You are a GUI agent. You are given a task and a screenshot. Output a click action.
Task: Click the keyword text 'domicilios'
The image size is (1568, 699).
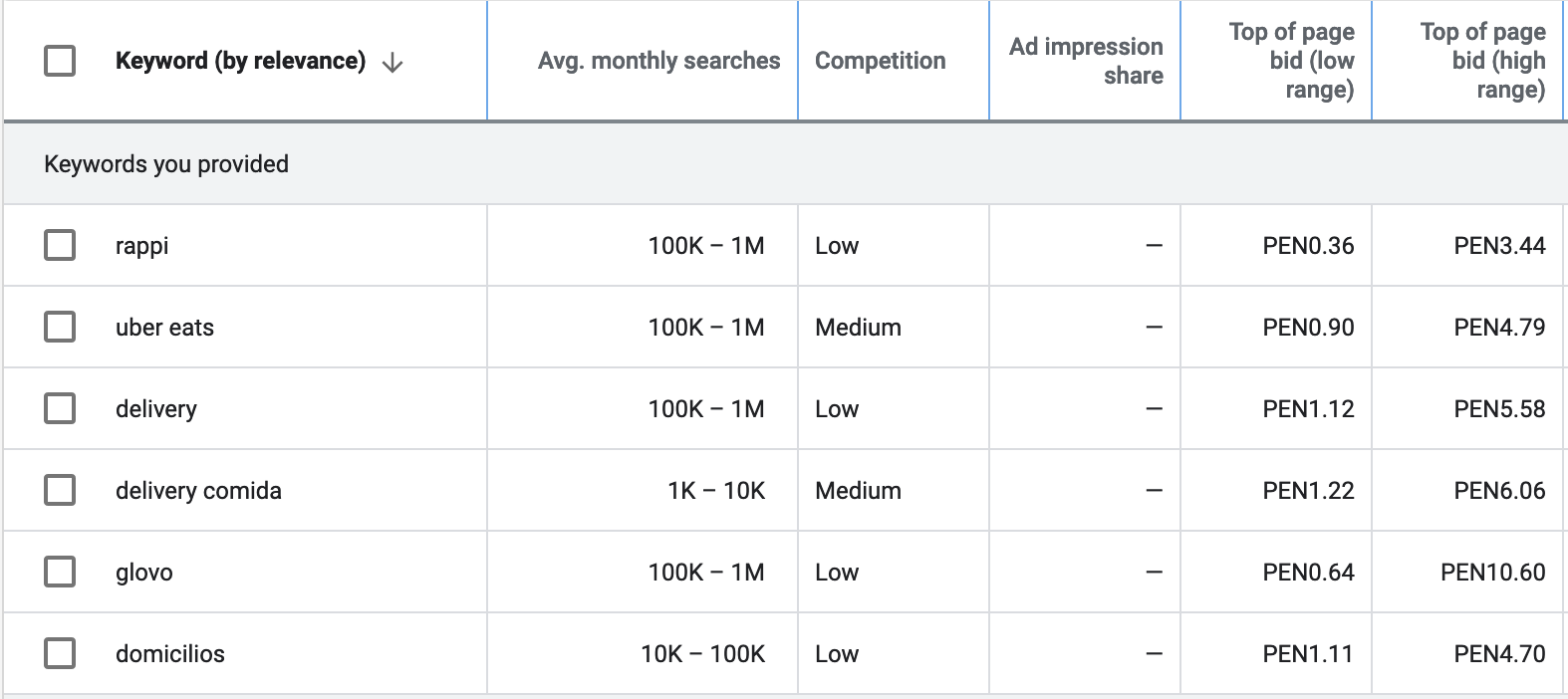170,654
